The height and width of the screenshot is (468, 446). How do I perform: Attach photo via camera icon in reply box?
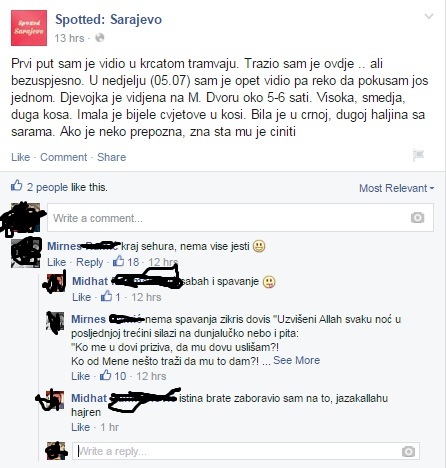[408, 451]
